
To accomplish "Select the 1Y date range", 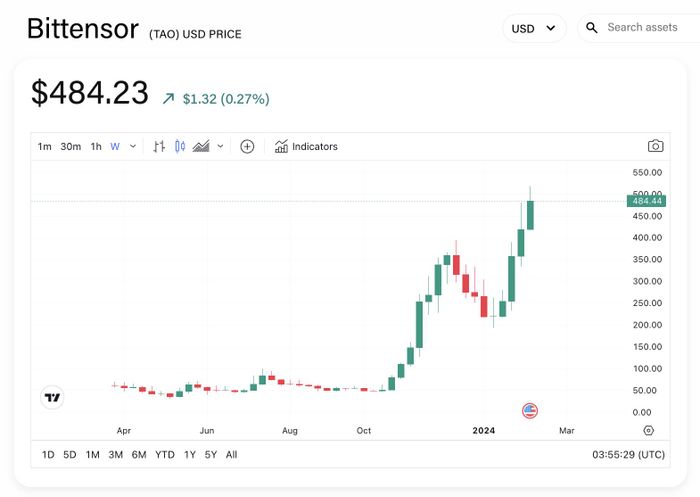I will [x=190, y=455].
